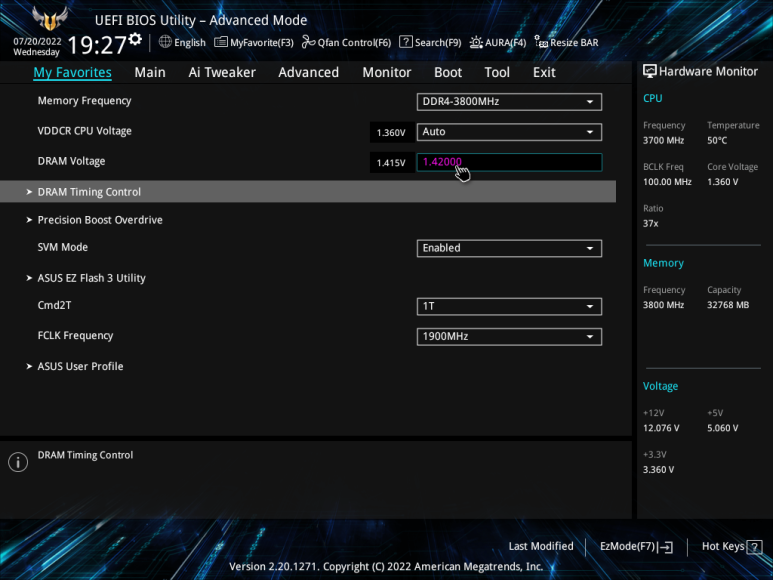773x580 pixels.
Task: Click memory frequency 3800 MHz value
Action: click(663, 305)
